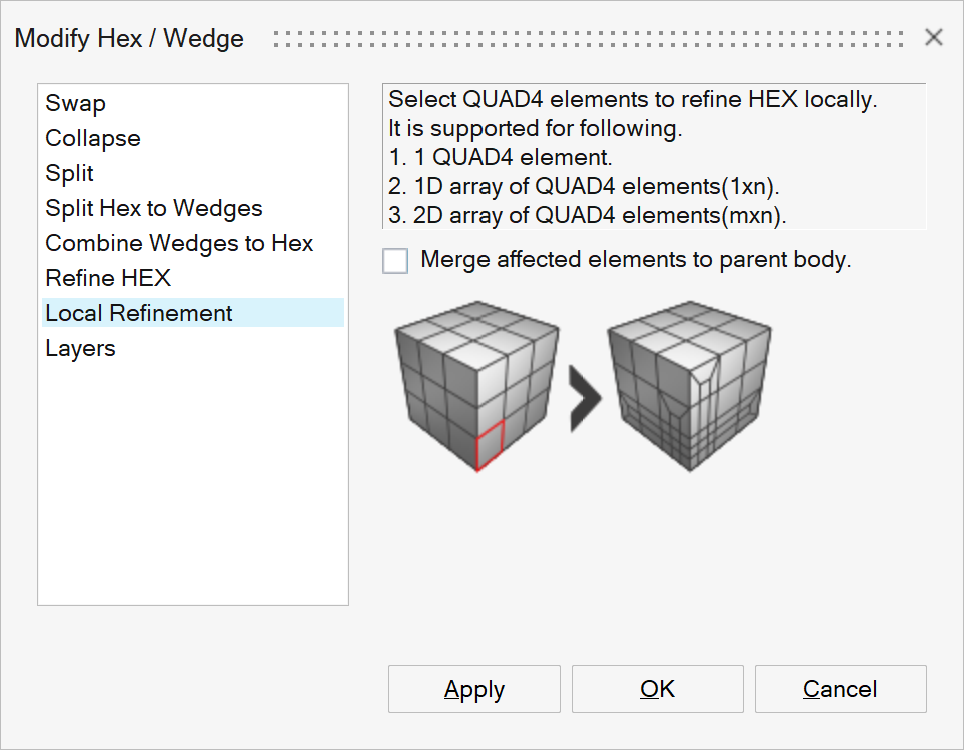Cancel the Modify Hex dialog
Image resolution: width=964 pixels, height=750 pixels.
pyautogui.click(x=840, y=689)
